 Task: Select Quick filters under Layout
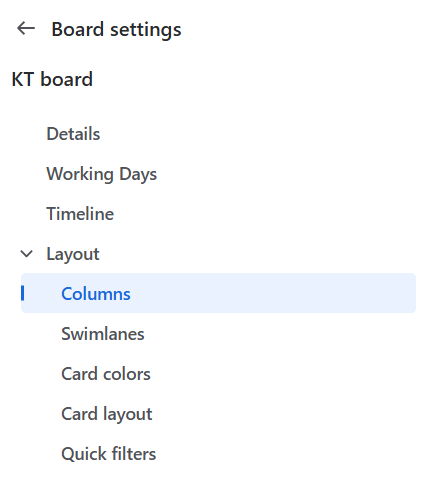pos(109,454)
